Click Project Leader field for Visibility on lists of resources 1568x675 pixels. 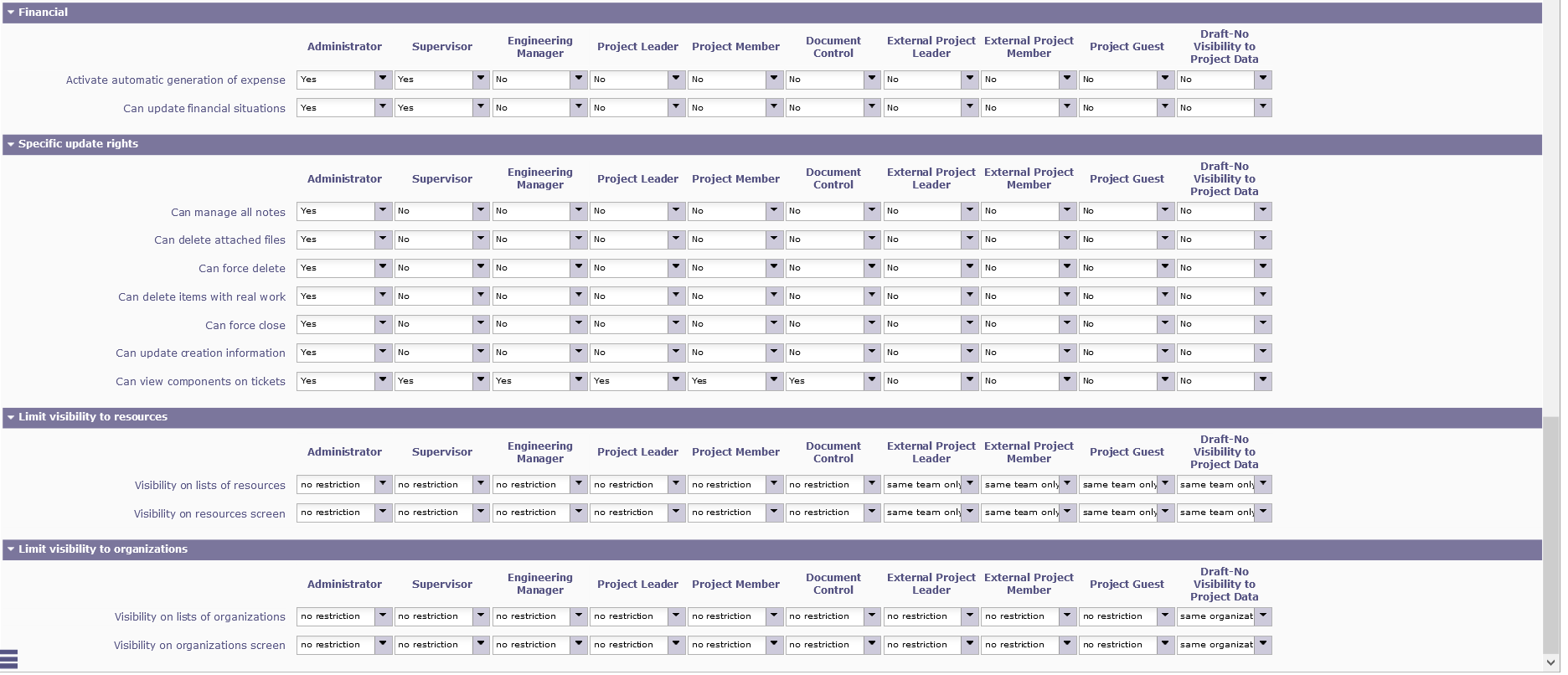629,485
